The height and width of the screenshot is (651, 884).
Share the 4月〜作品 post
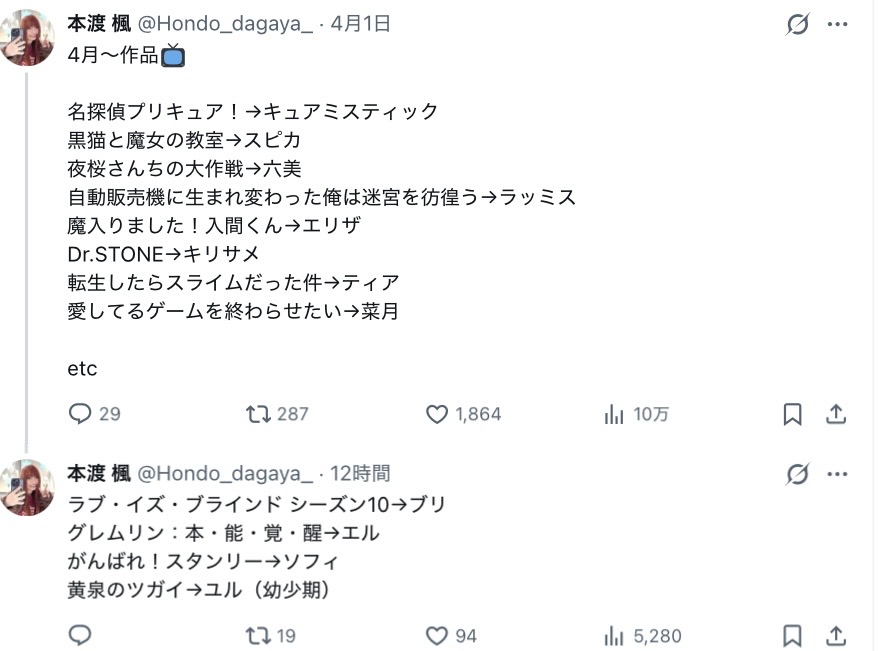(x=836, y=414)
